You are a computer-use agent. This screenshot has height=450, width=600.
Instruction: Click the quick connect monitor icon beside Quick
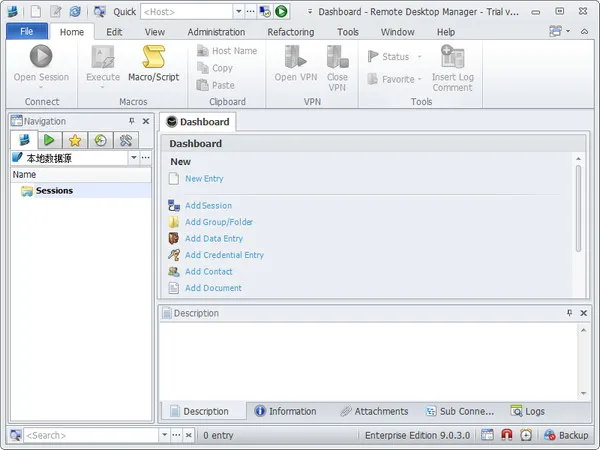[x=99, y=11]
